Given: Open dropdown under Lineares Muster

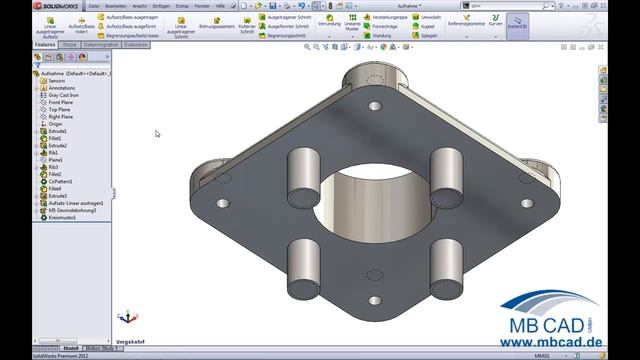Looking at the screenshot, I should click(352, 36).
